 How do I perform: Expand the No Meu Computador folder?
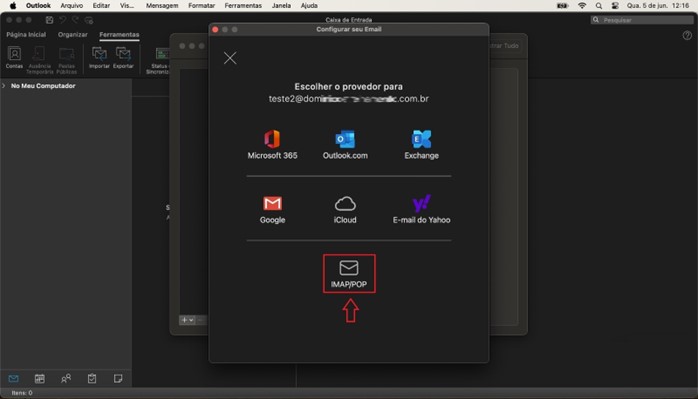(4, 86)
